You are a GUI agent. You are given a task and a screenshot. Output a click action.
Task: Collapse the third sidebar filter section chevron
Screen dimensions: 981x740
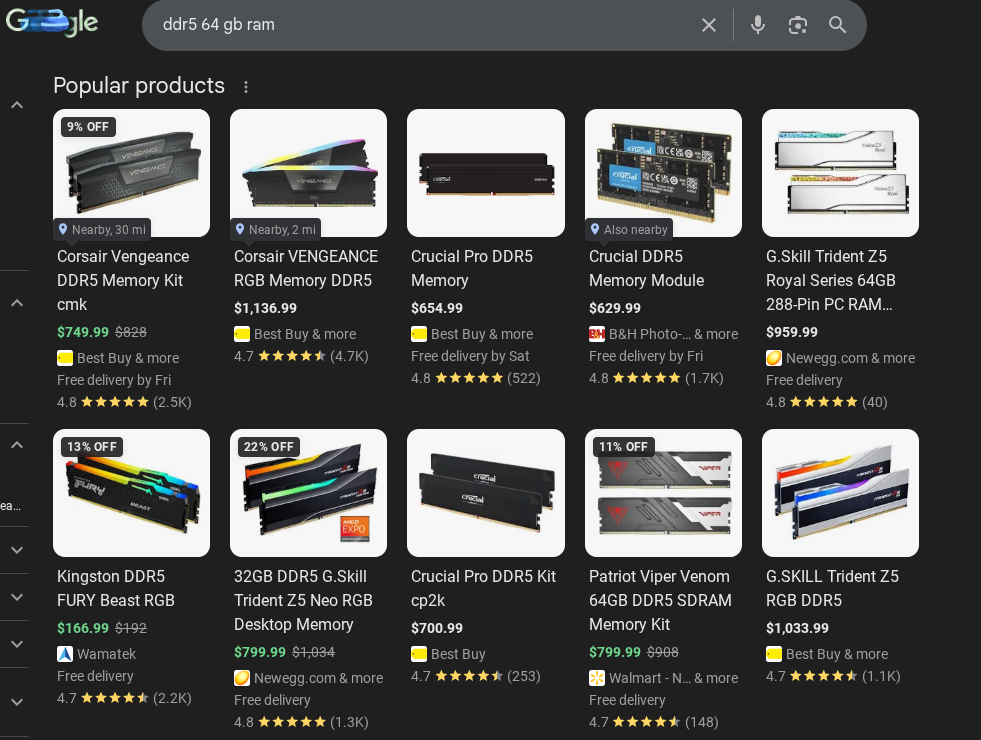coord(17,445)
